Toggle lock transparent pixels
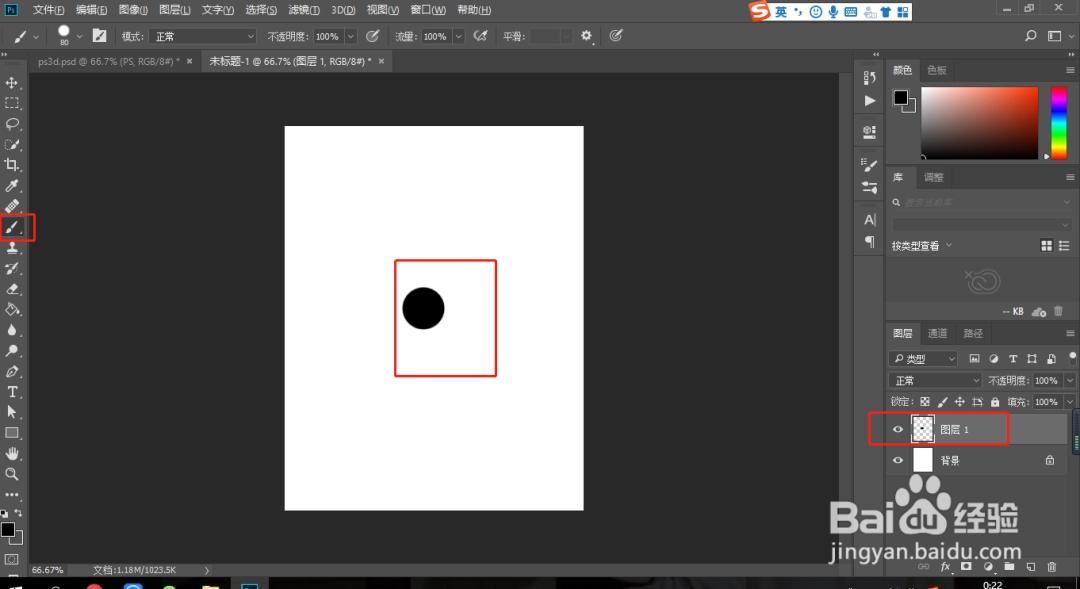The width and height of the screenshot is (1080, 589). pos(925,402)
